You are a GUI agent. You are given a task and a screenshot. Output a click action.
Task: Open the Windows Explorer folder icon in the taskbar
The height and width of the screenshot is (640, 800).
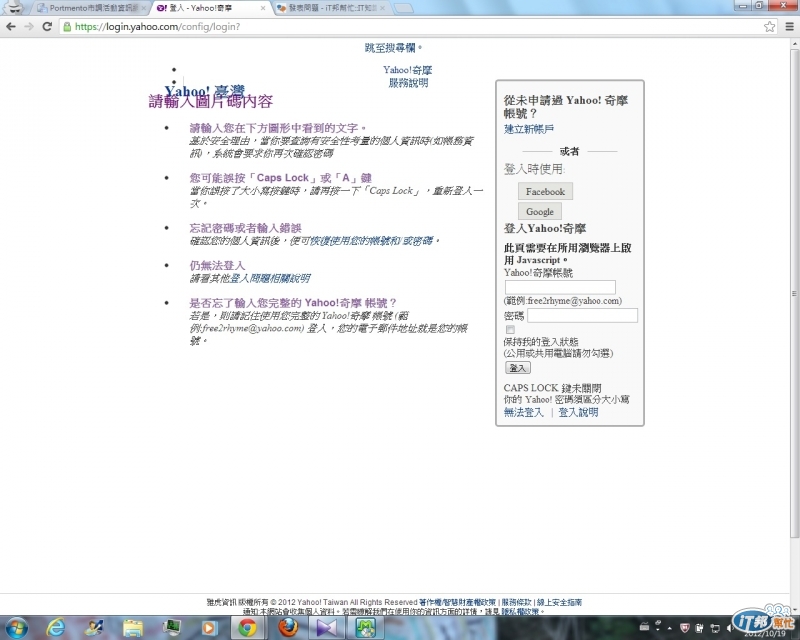[133, 628]
